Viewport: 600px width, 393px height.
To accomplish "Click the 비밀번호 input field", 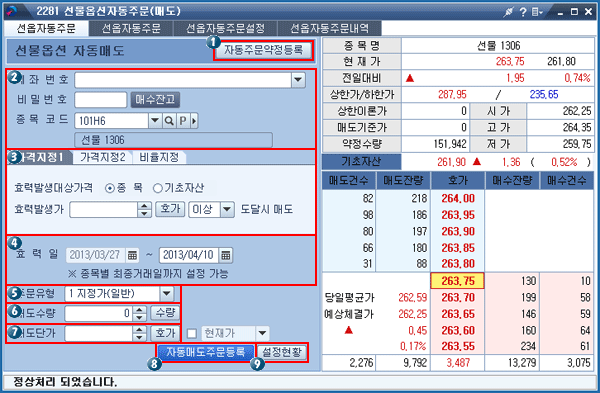I will click(x=101, y=100).
